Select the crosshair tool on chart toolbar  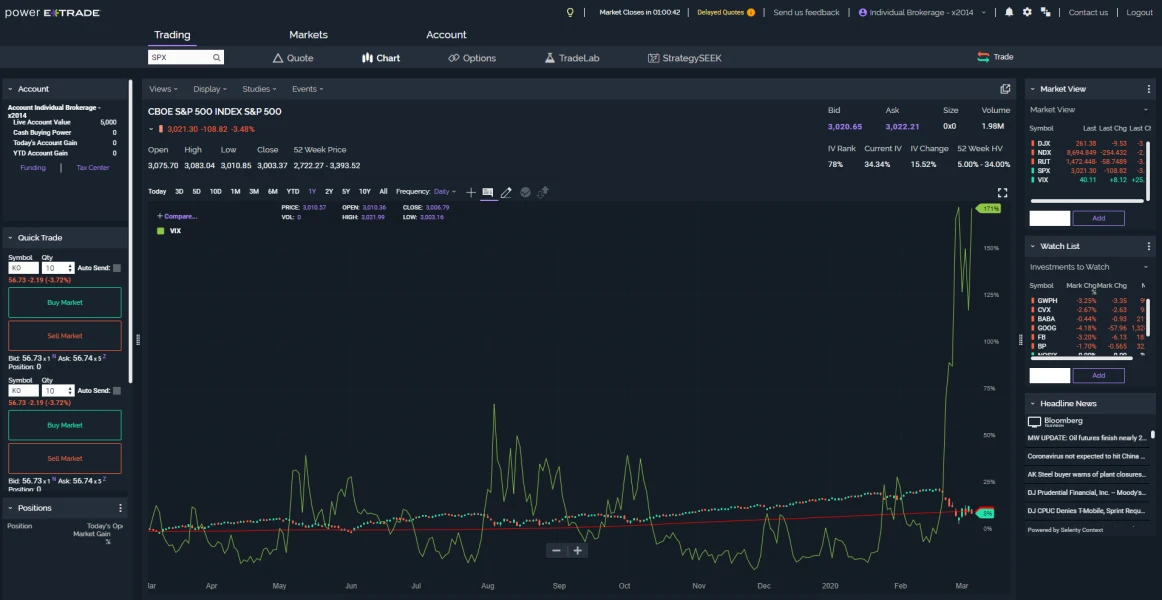471,192
